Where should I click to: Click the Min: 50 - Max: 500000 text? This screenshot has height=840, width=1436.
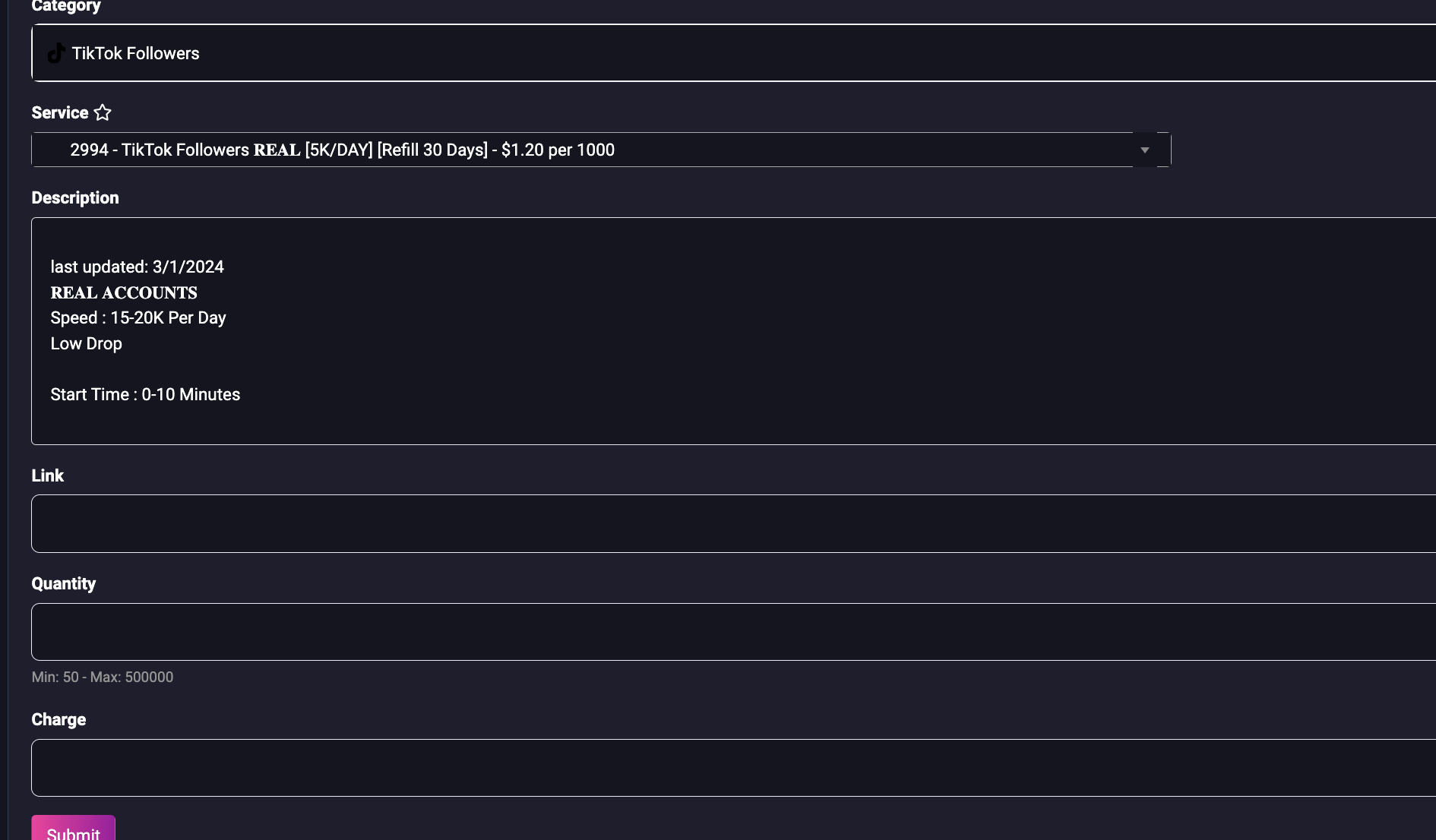103,677
